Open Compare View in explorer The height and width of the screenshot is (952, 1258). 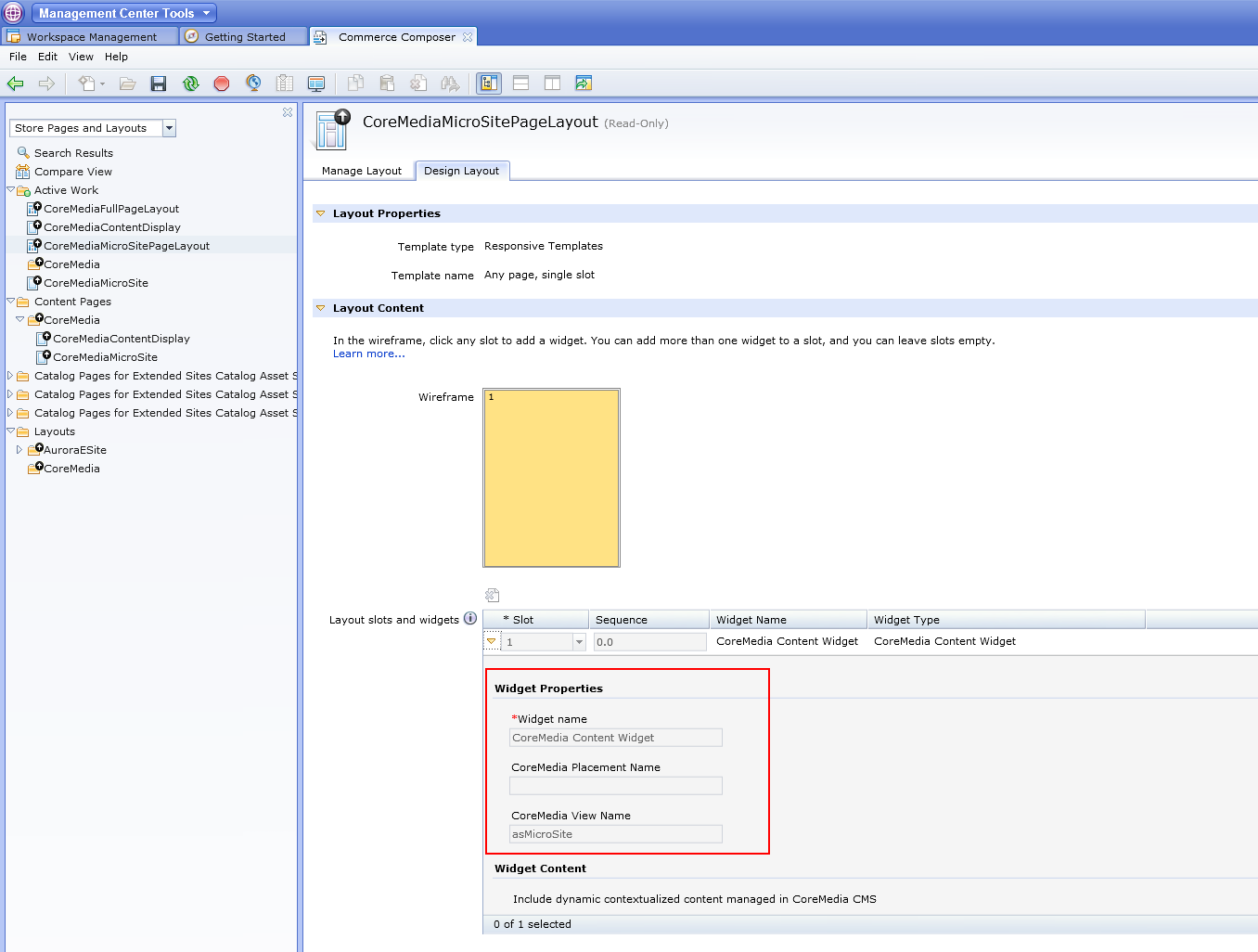click(72, 172)
